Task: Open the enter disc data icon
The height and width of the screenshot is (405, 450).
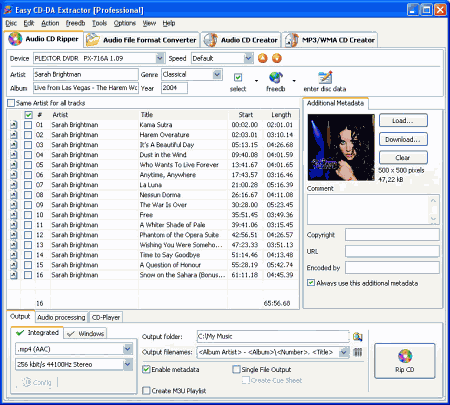Action: [325, 77]
